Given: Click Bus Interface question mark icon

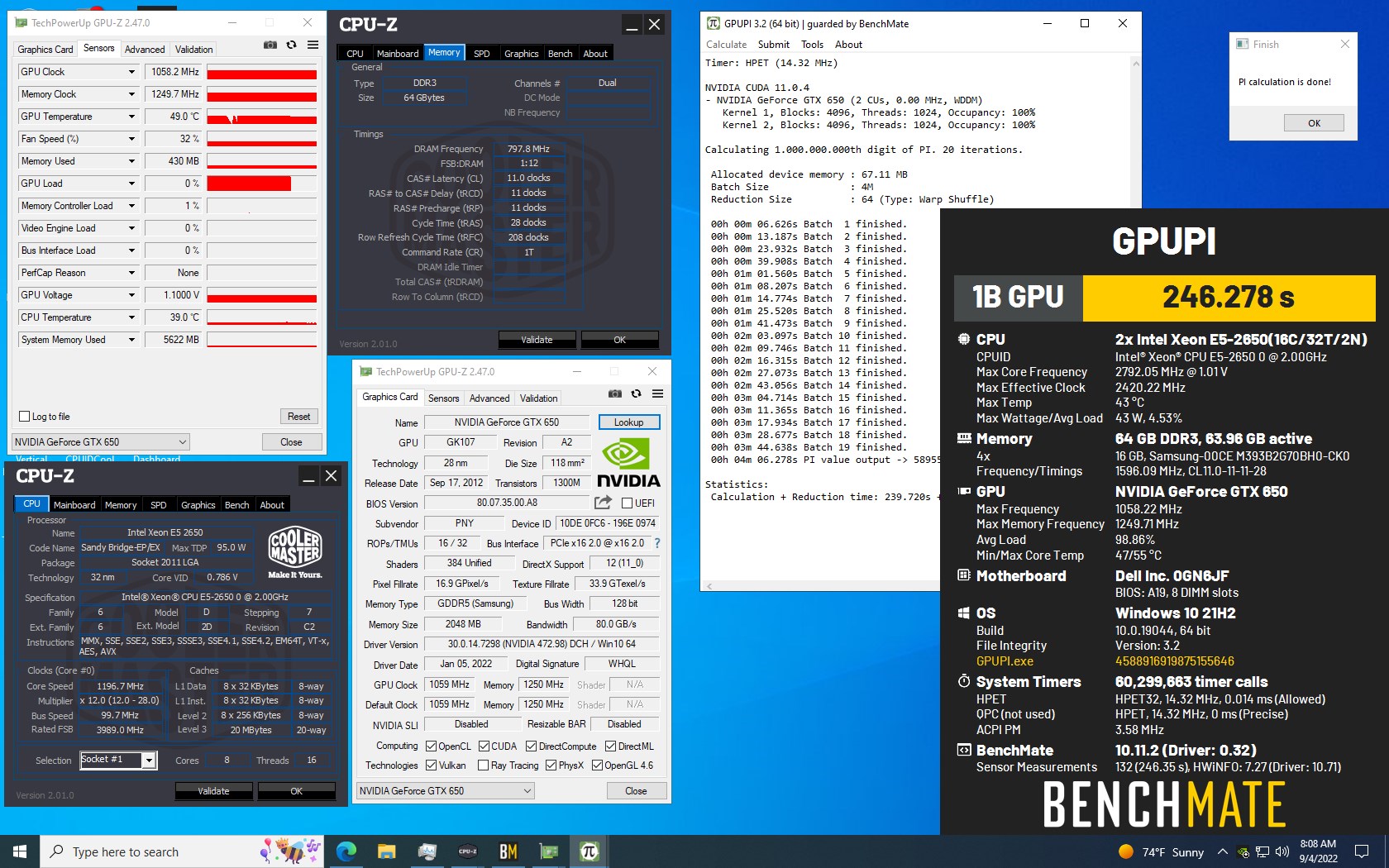Looking at the screenshot, I should click(657, 543).
